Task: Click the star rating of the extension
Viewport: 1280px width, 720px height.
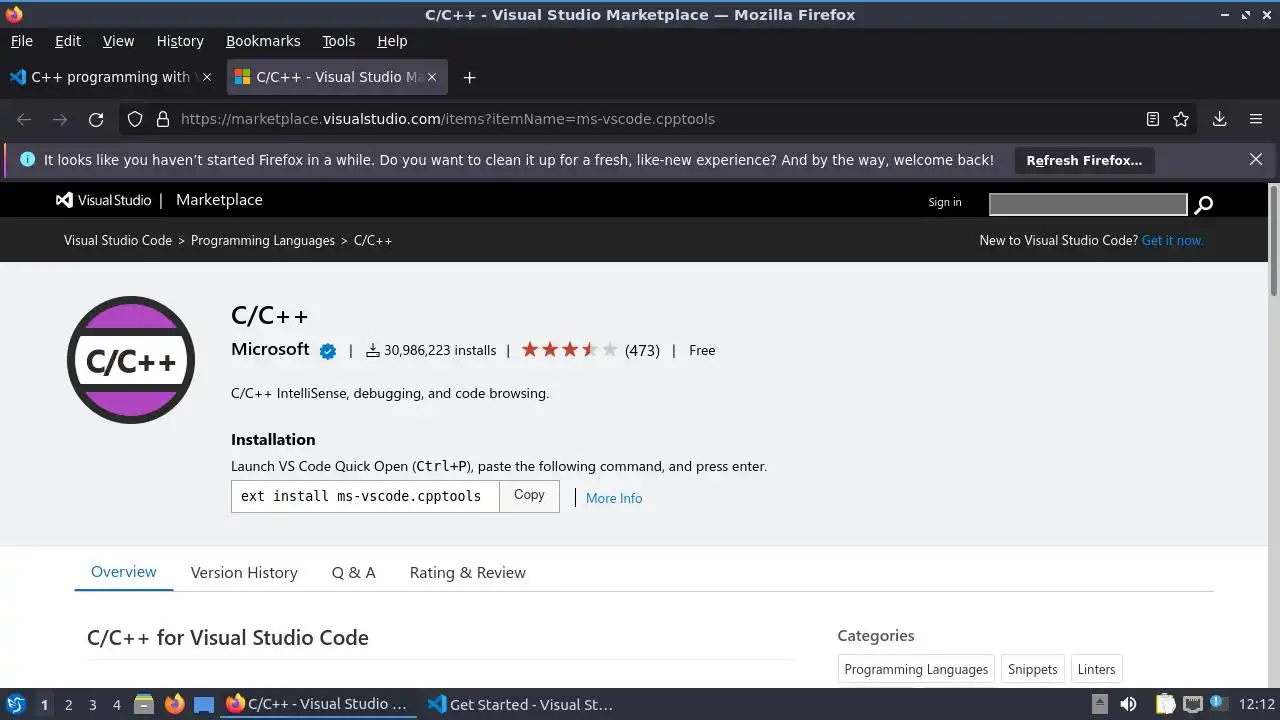Action: [x=570, y=350]
